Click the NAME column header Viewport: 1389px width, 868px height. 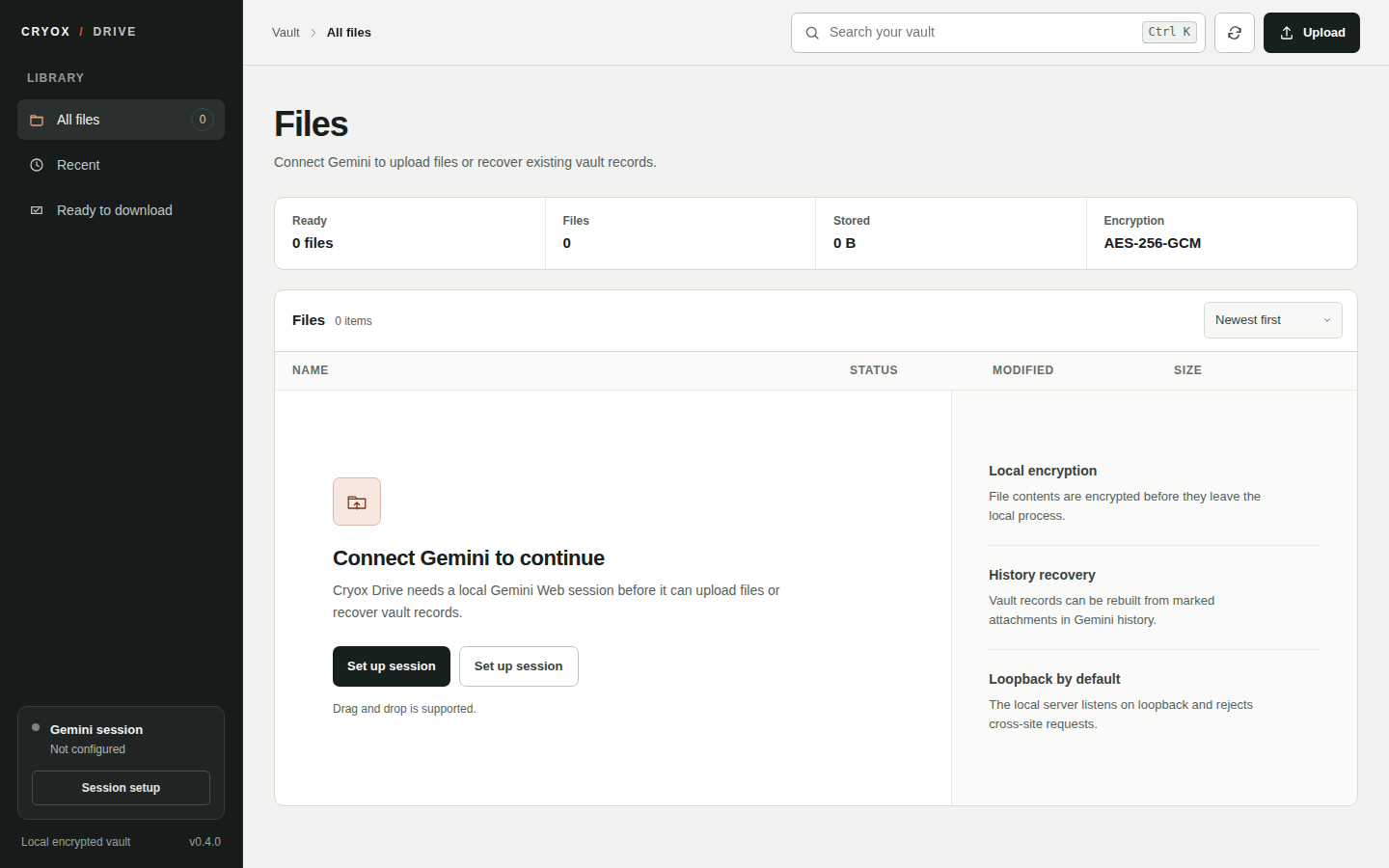pyautogui.click(x=311, y=370)
